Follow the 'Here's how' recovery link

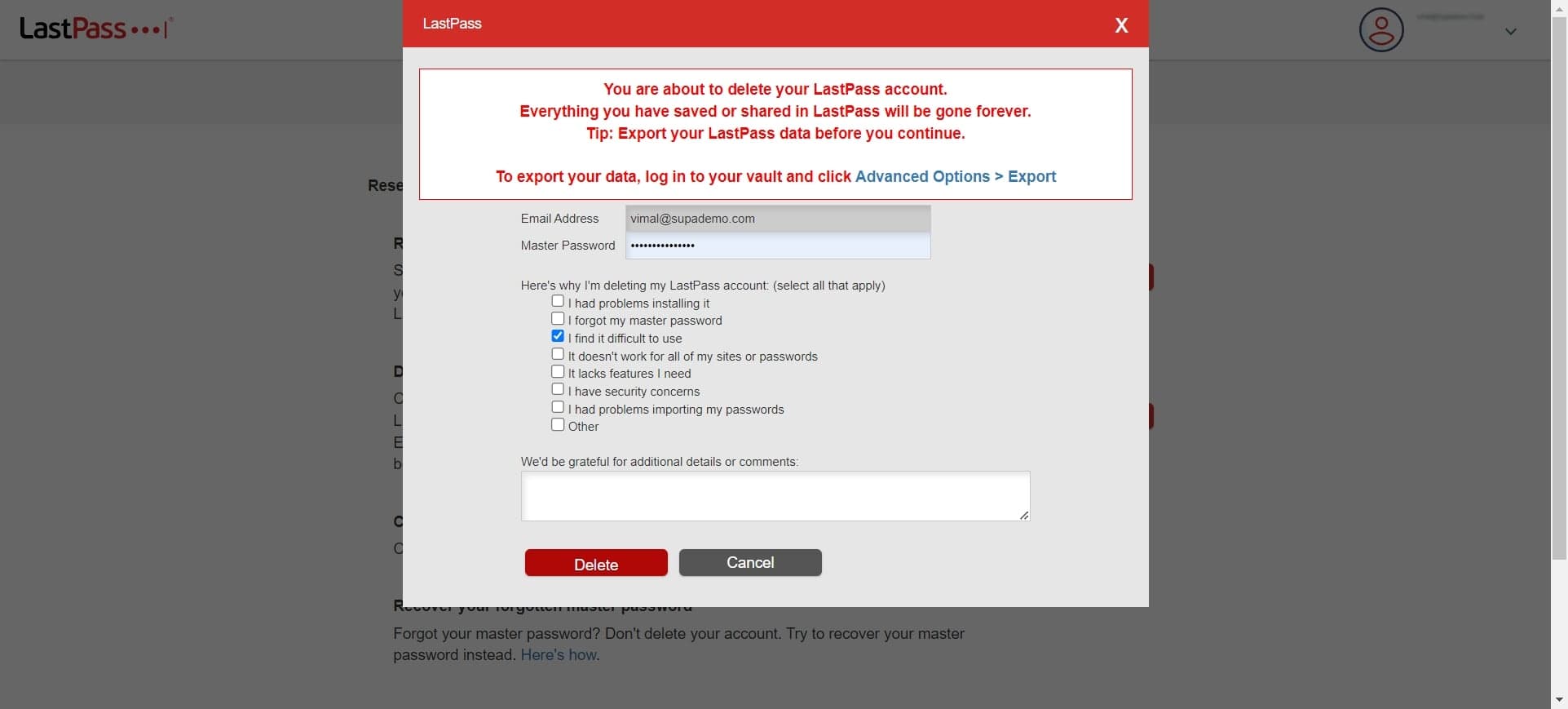point(559,655)
